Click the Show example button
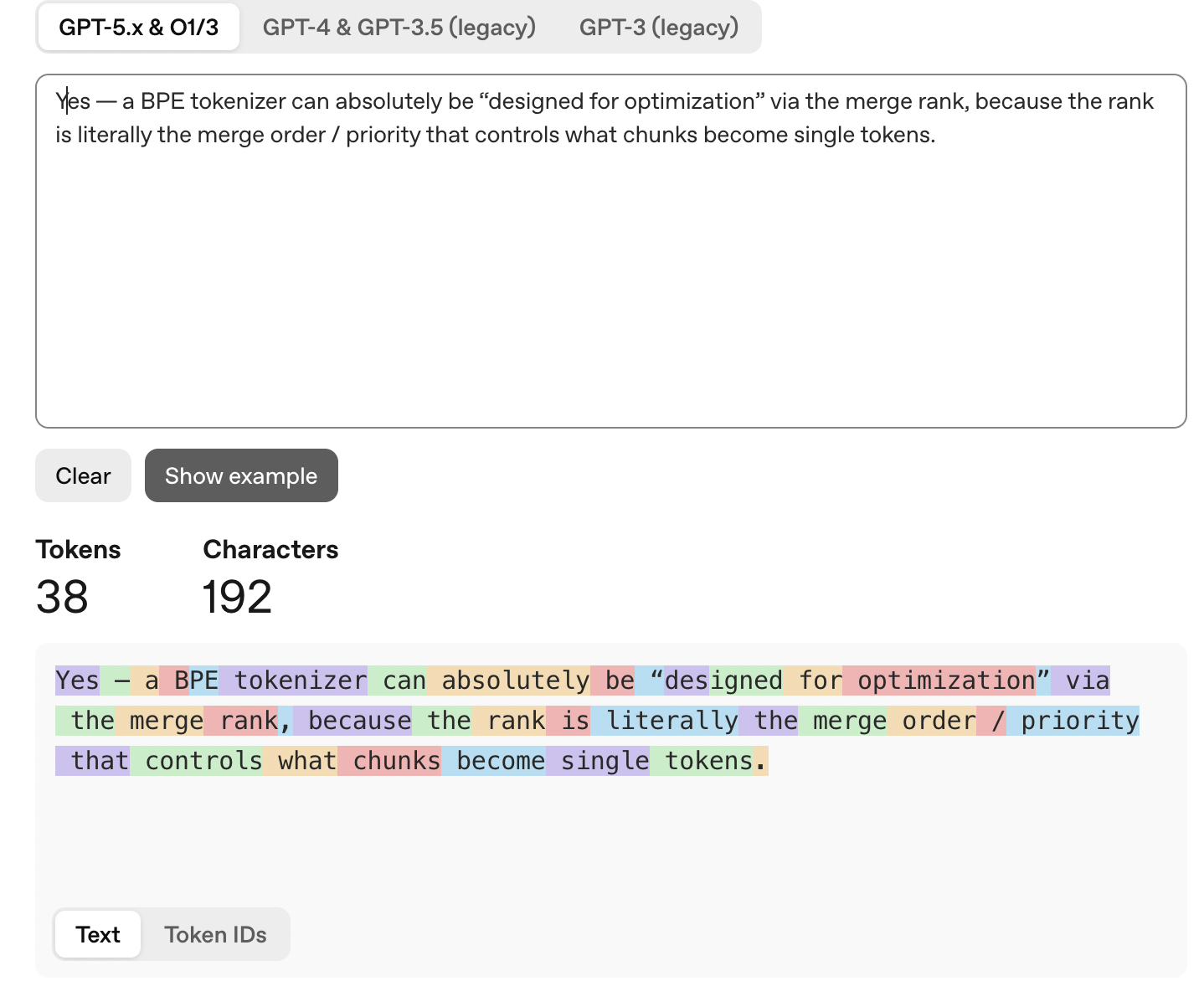The width and height of the screenshot is (1204, 981). click(x=241, y=476)
